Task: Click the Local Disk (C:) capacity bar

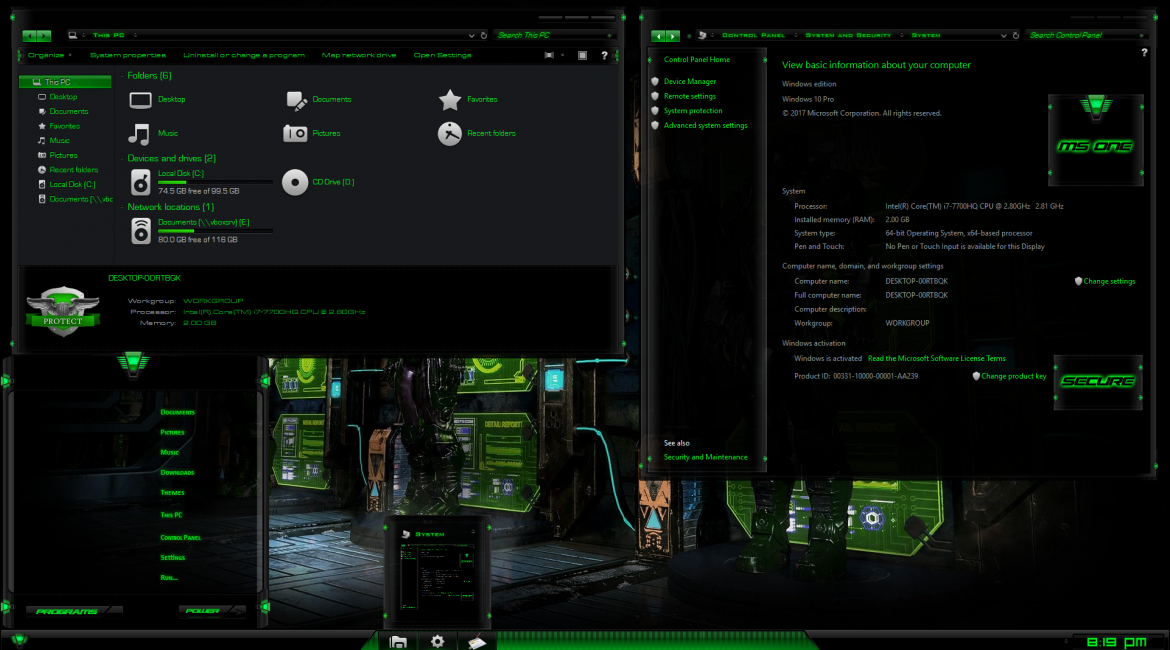Action: point(215,182)
